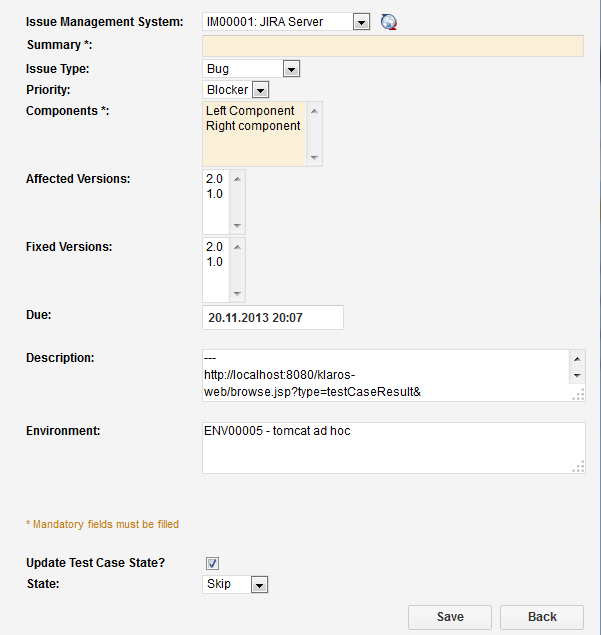The image size is (601, 635).
Task: Toggle the Update Test Case State checkbox
Action: 212,563
